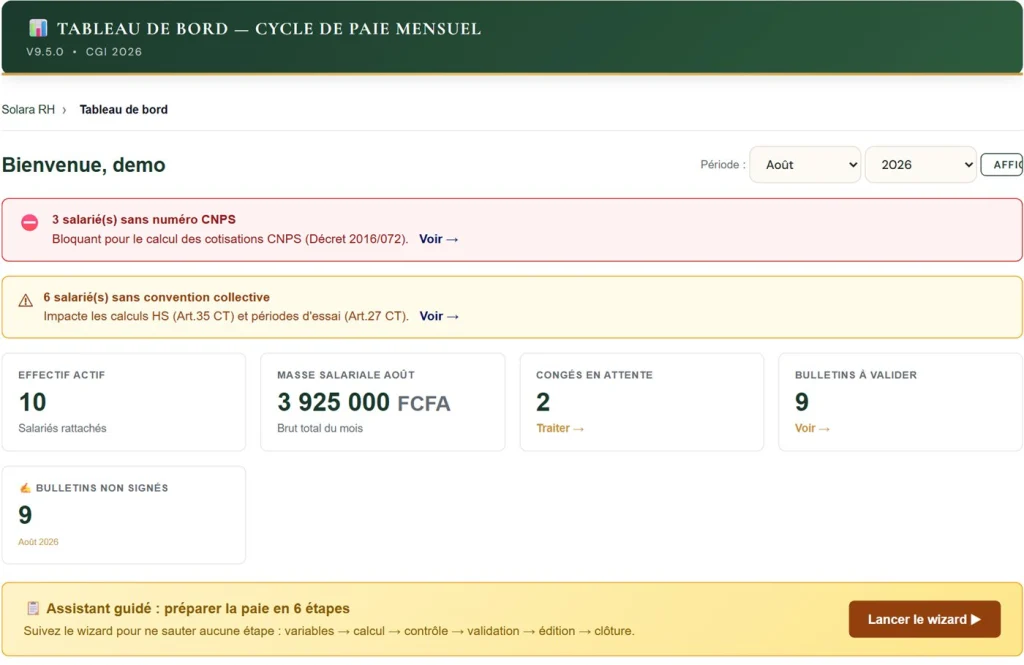The image size is (1024, 665).
Task: Open the Voir link under Bulletins à valider
Action: pos(812,429)
